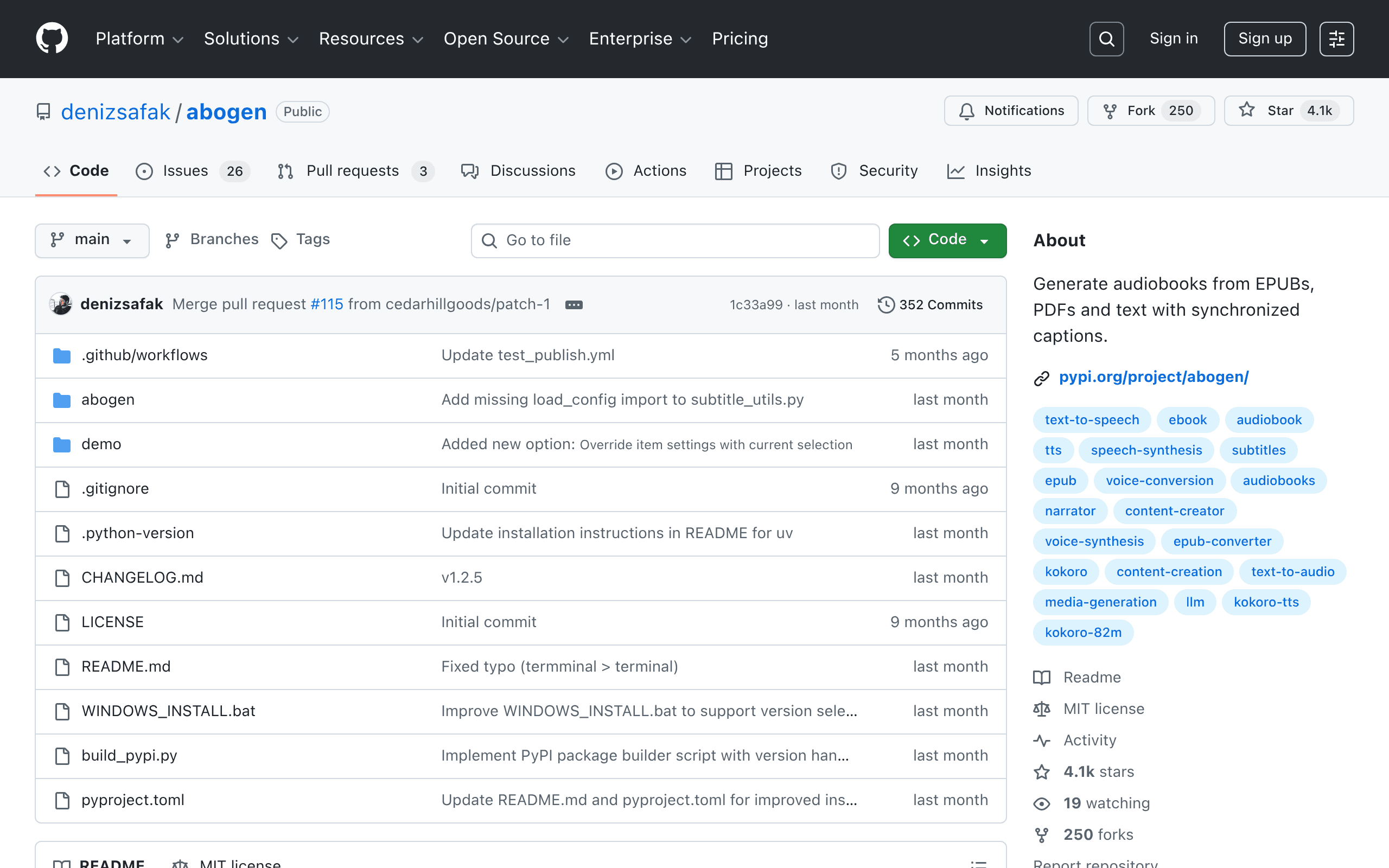Viewport: 1389px width, 868px height.
Task: Select the text-to-speech topic tag
Action: click(x=1092, y=420)
